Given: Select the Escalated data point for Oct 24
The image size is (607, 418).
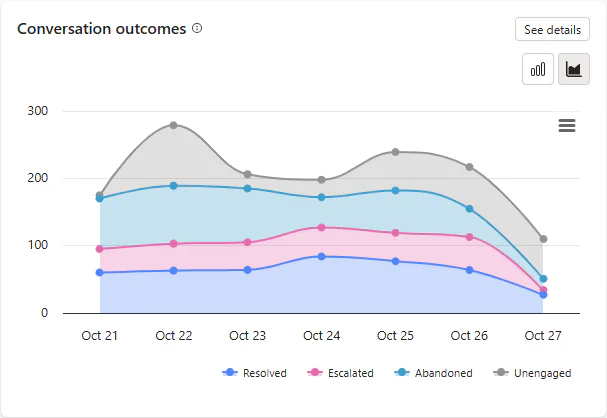Looking at the screenshot, I should point(321,228).
